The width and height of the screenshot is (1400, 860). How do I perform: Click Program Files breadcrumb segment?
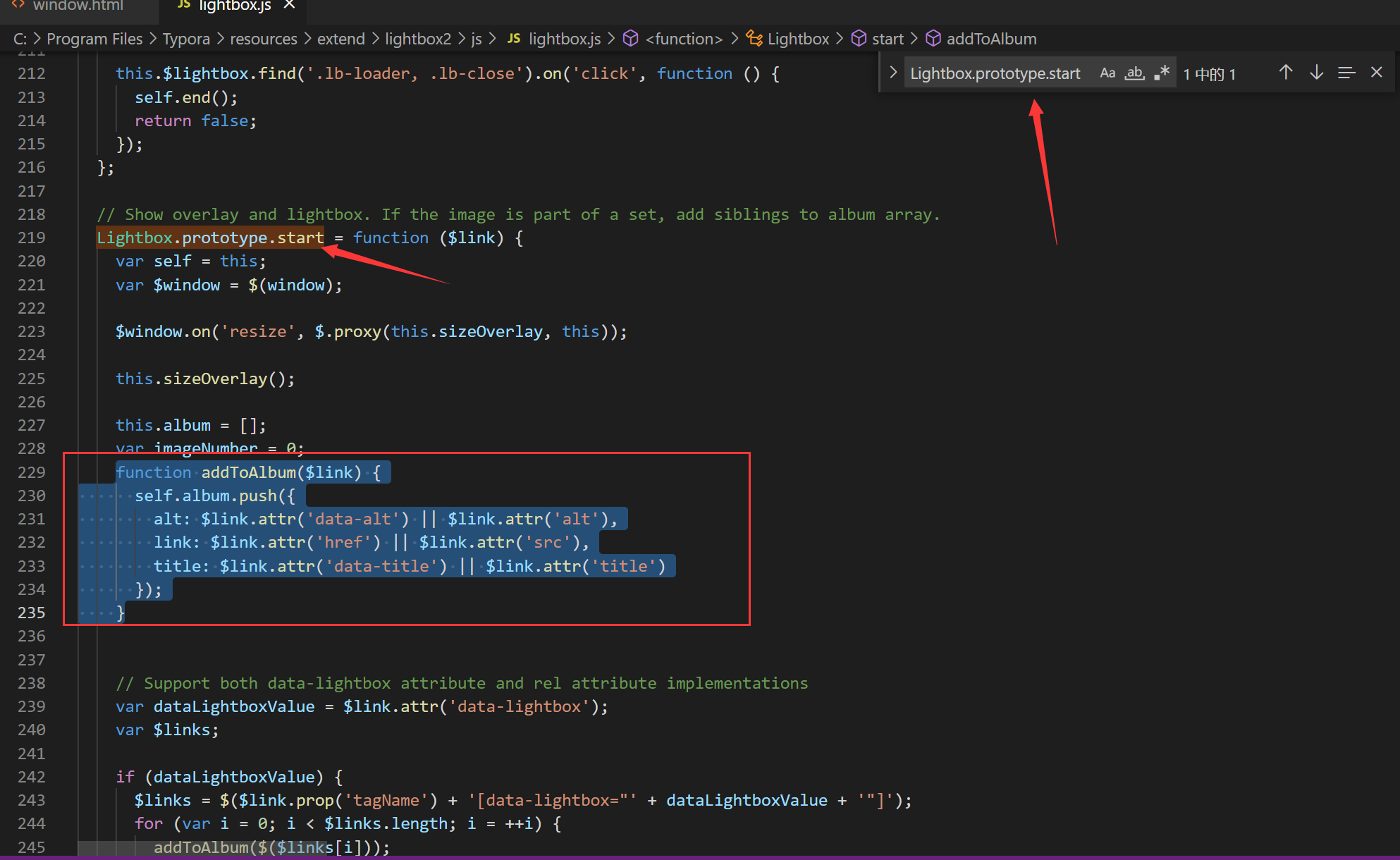94,39
